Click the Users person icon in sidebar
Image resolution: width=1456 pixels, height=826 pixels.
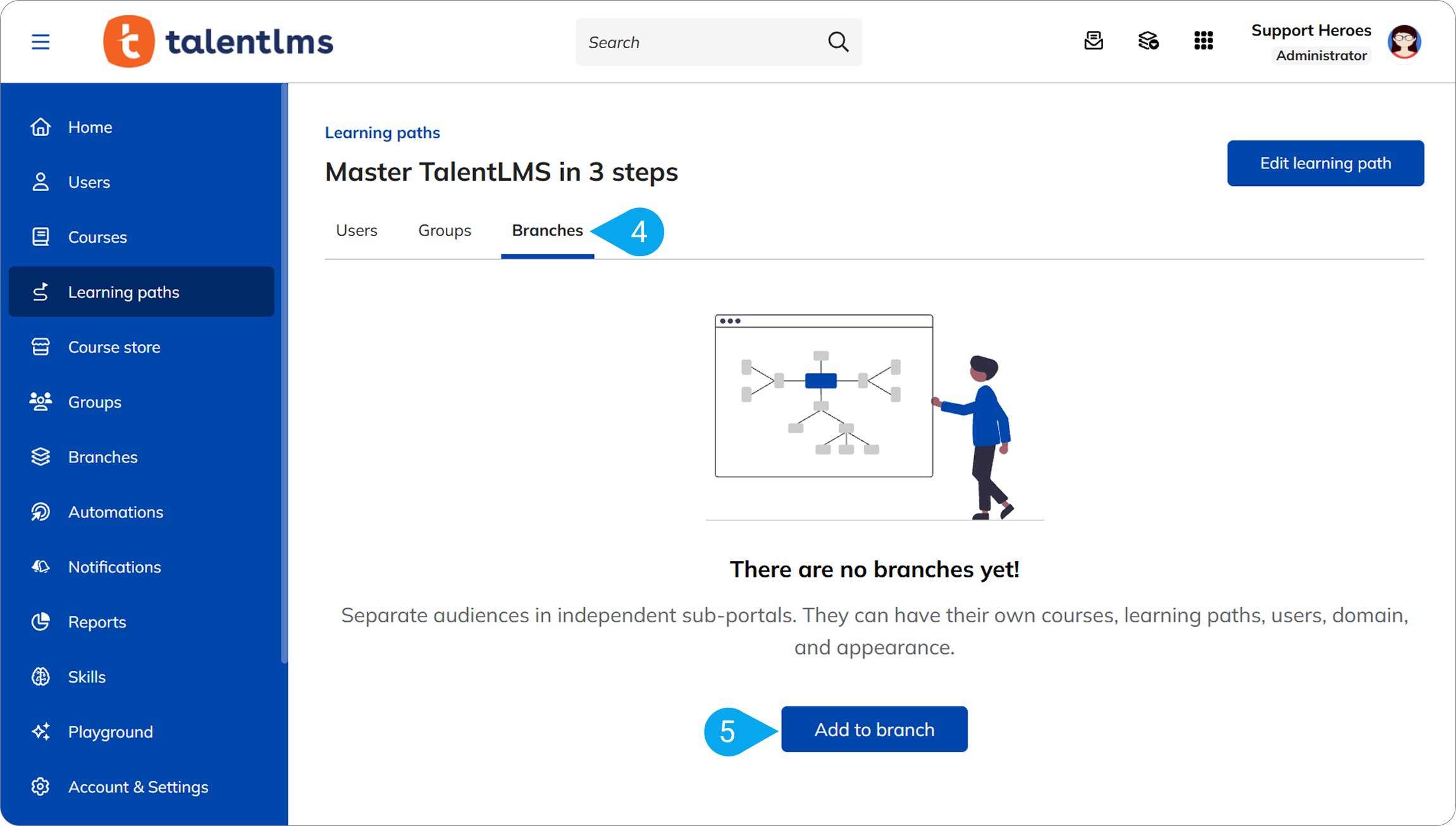(x=40, y=182)
